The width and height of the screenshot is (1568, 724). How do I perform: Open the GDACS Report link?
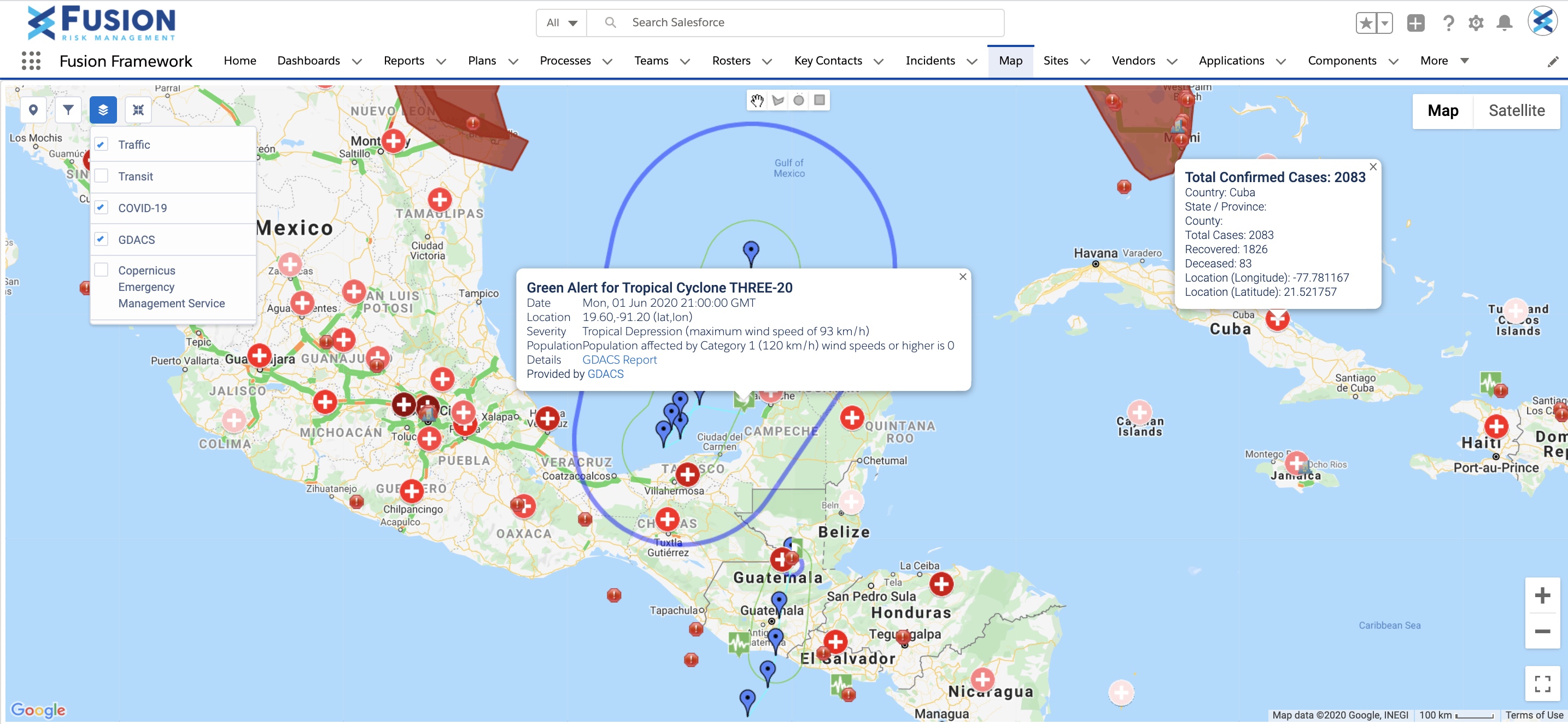619,359
